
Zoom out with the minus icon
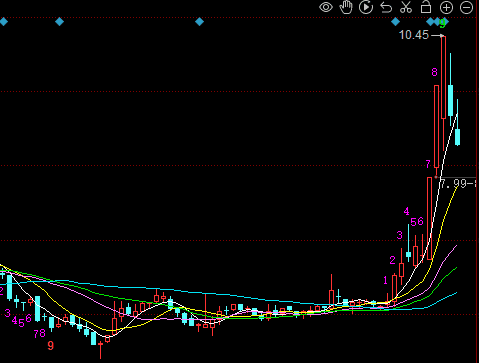click(466, 7)
